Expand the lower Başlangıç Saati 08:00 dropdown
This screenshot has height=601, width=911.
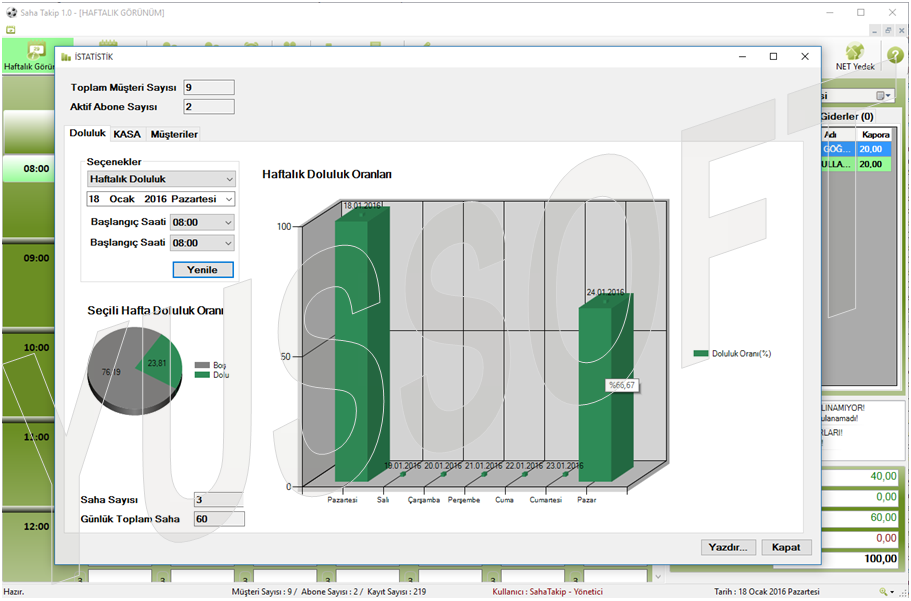pos(202,243)
